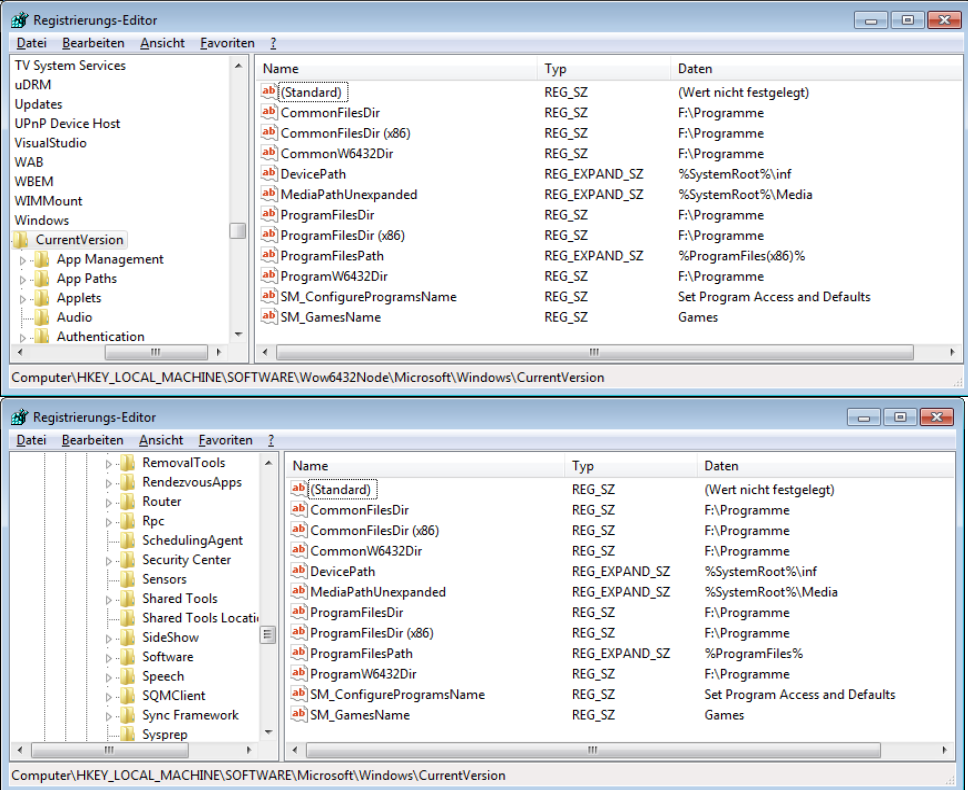Click SM_ConfigureProgramsName icon in bottom window

[x=299, y=694]
